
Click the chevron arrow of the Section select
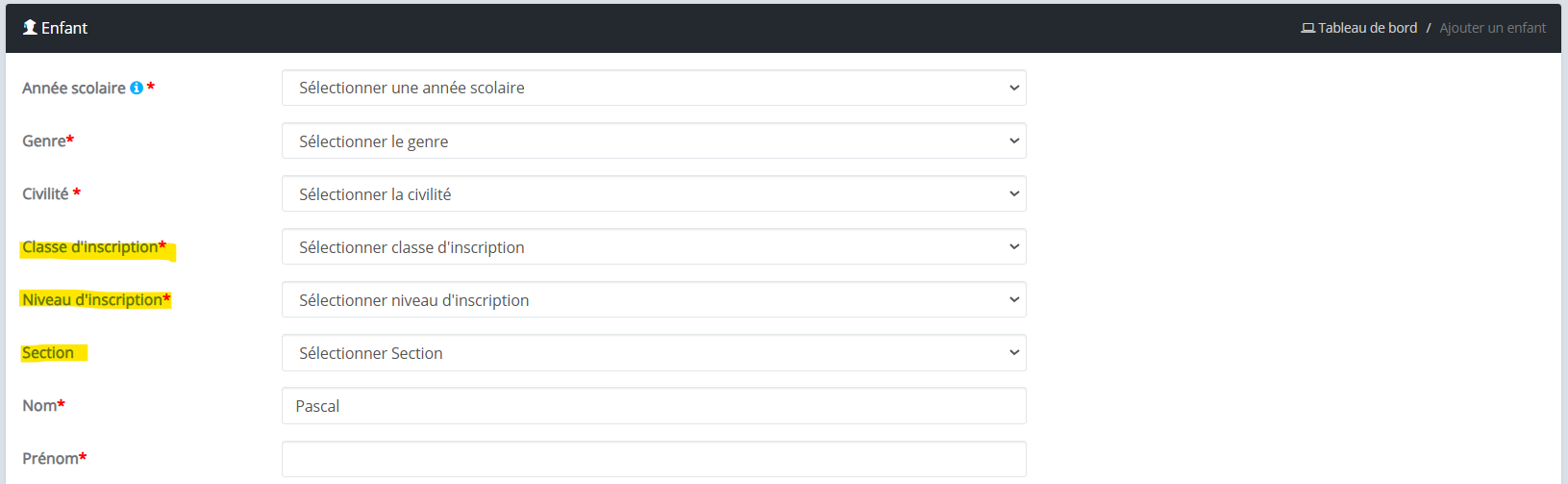click(1013, 353)
